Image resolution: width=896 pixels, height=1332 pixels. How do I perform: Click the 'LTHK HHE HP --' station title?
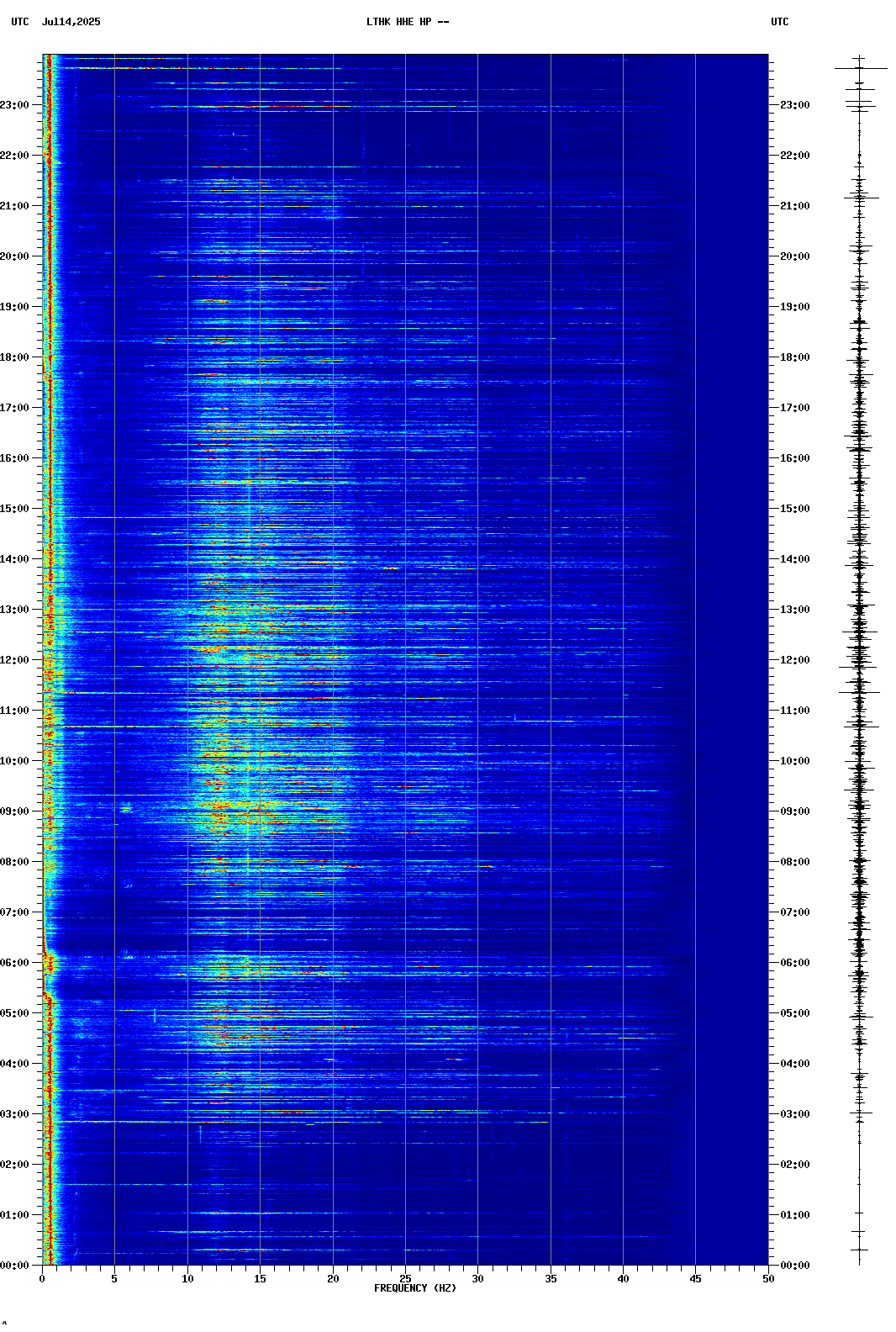pyautogui.click(x=408, y=22)
